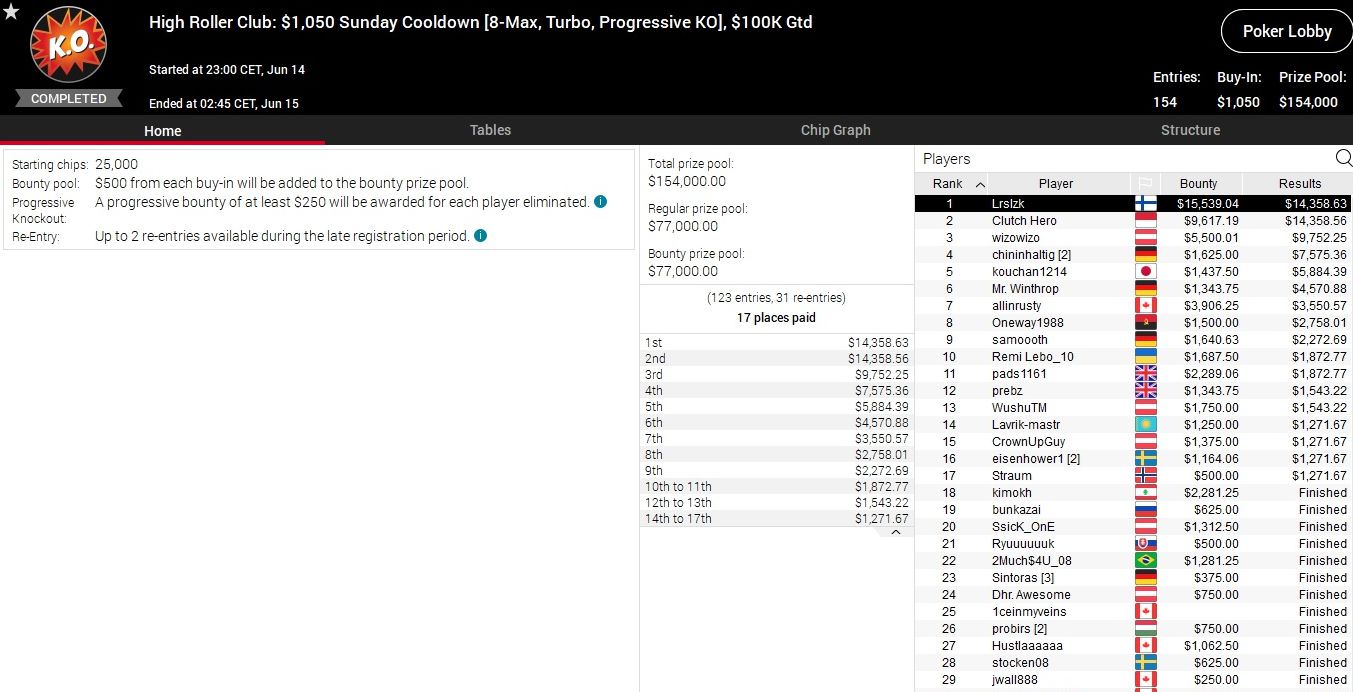Click the Poker Lobby button

[x=1286, y=31]
